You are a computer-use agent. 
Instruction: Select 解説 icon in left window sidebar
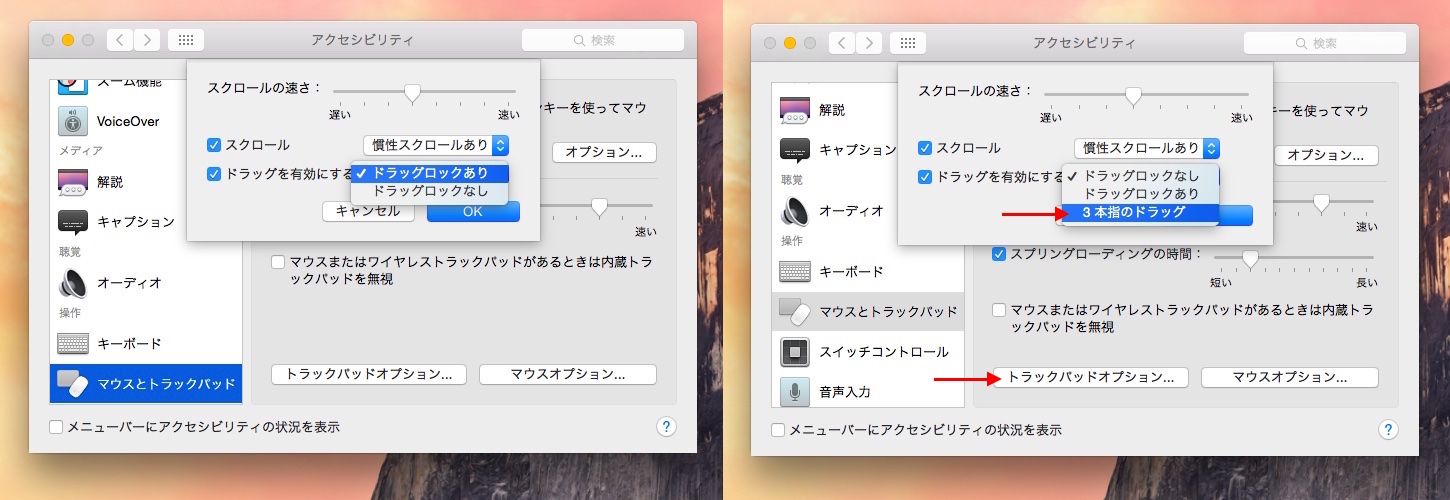[x=75, y=182]
